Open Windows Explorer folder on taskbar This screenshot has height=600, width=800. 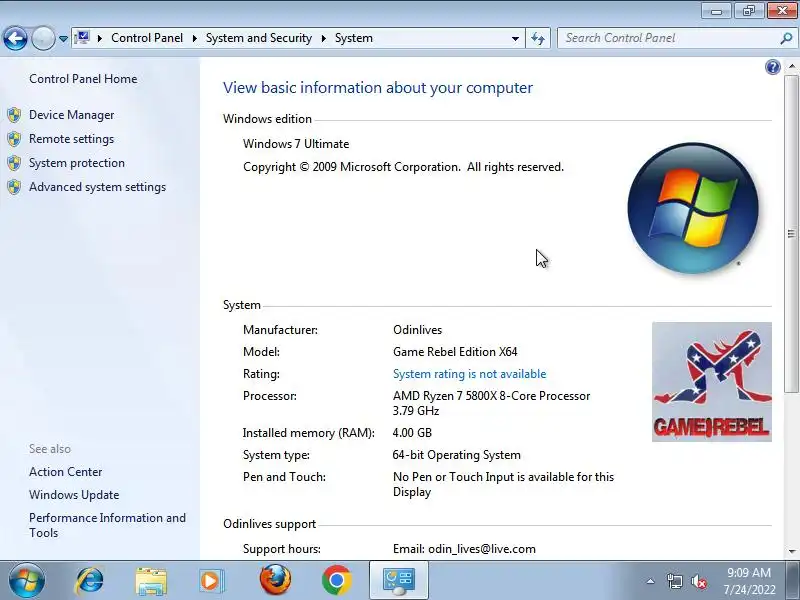[x=151, y=582]
